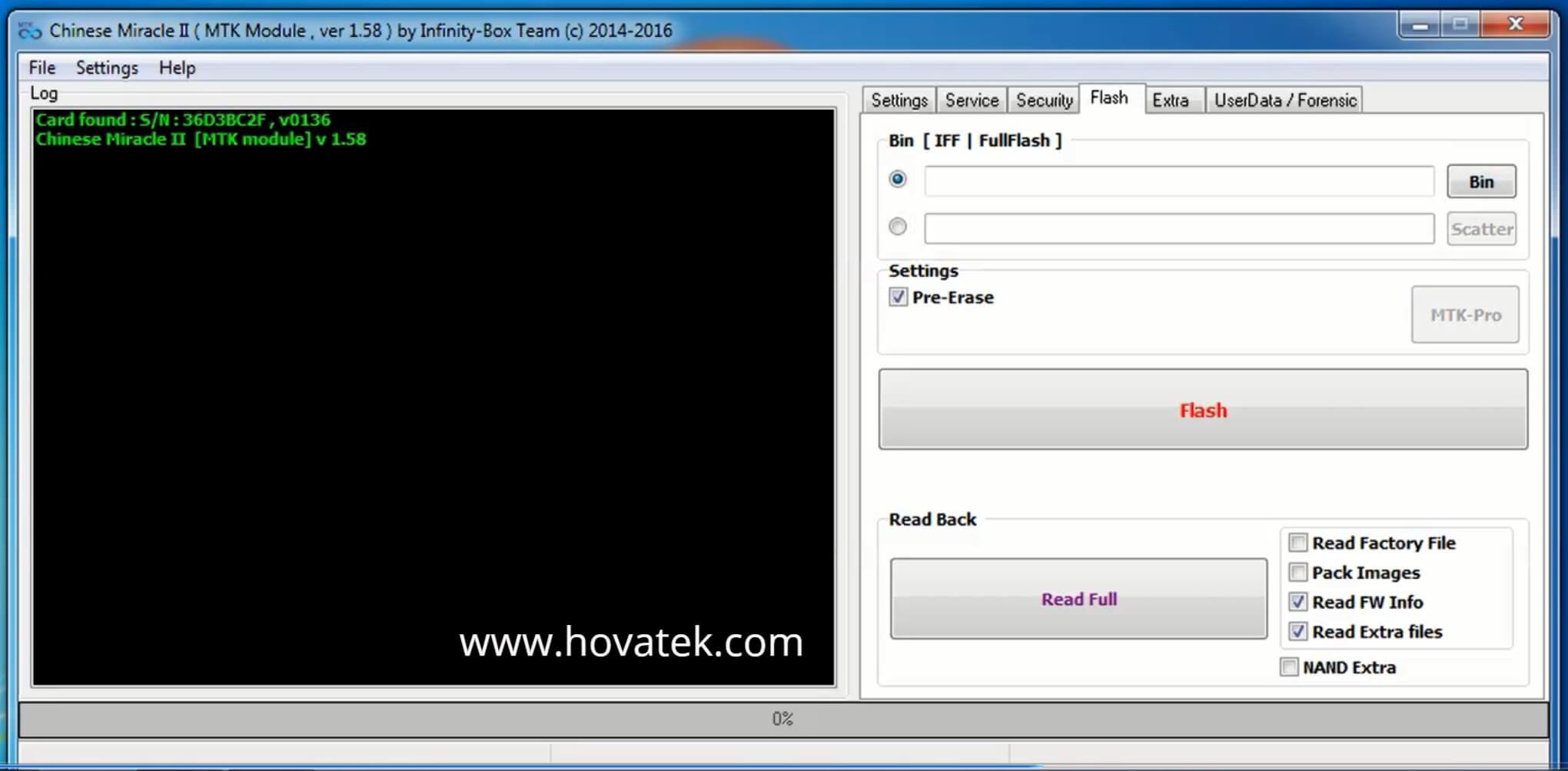Toggle the Pre-Erase checkbox
Image resolution: width=1568 pixels, height=771 pixels.
898,297
